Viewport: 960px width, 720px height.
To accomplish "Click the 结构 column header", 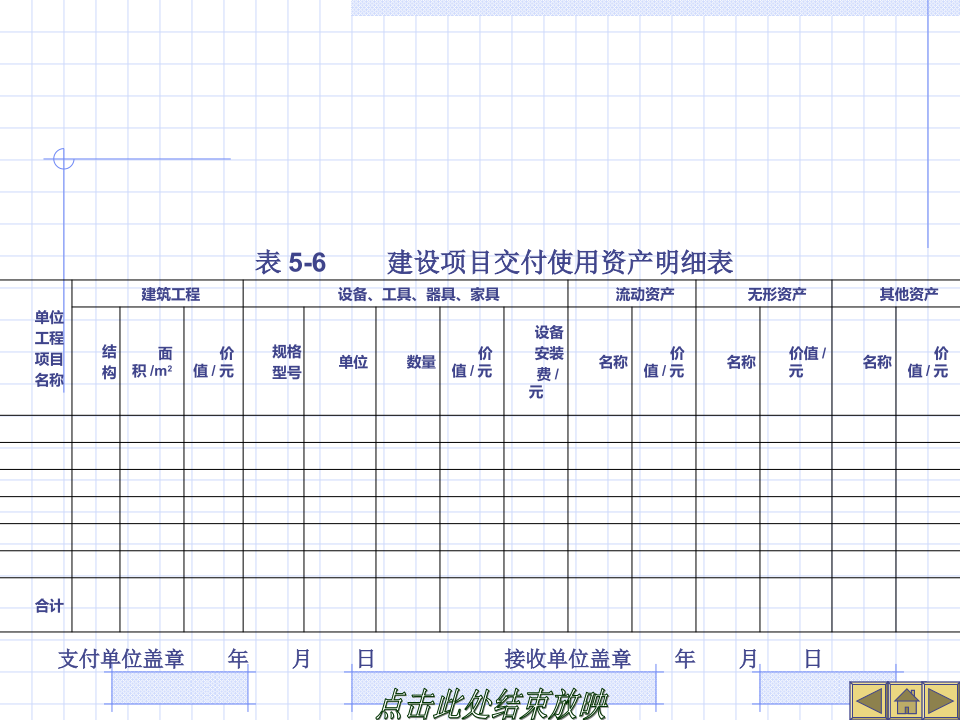I will 109,362.
